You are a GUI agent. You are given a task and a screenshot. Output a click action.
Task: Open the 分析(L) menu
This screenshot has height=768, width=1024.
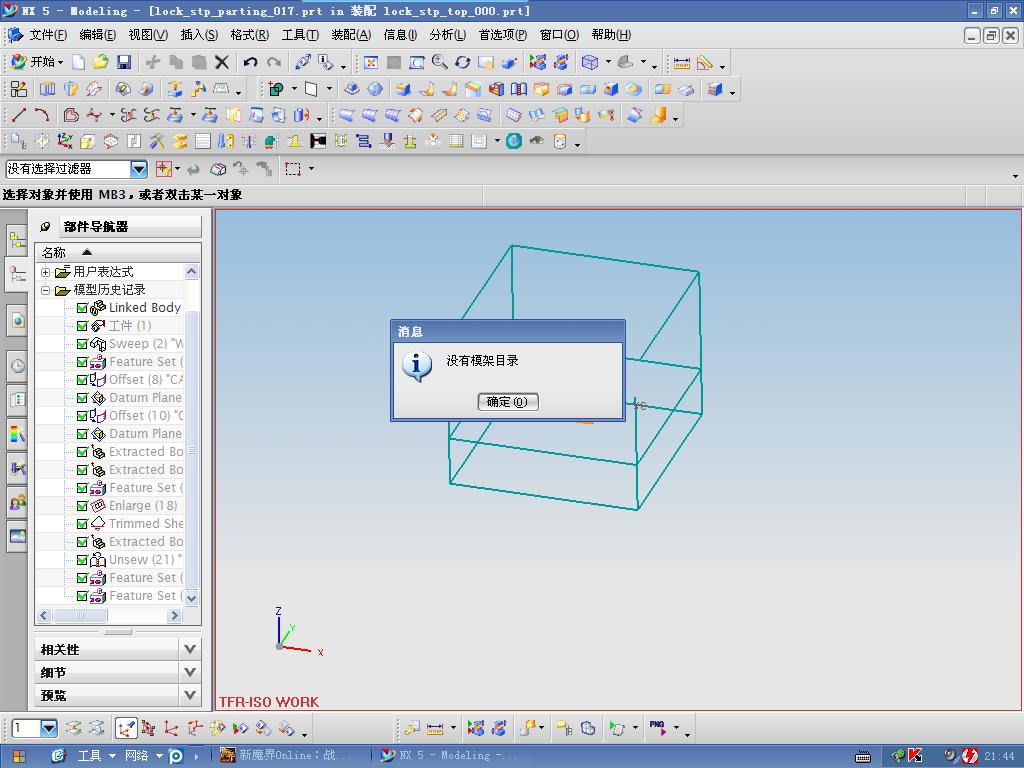[447, 35]
